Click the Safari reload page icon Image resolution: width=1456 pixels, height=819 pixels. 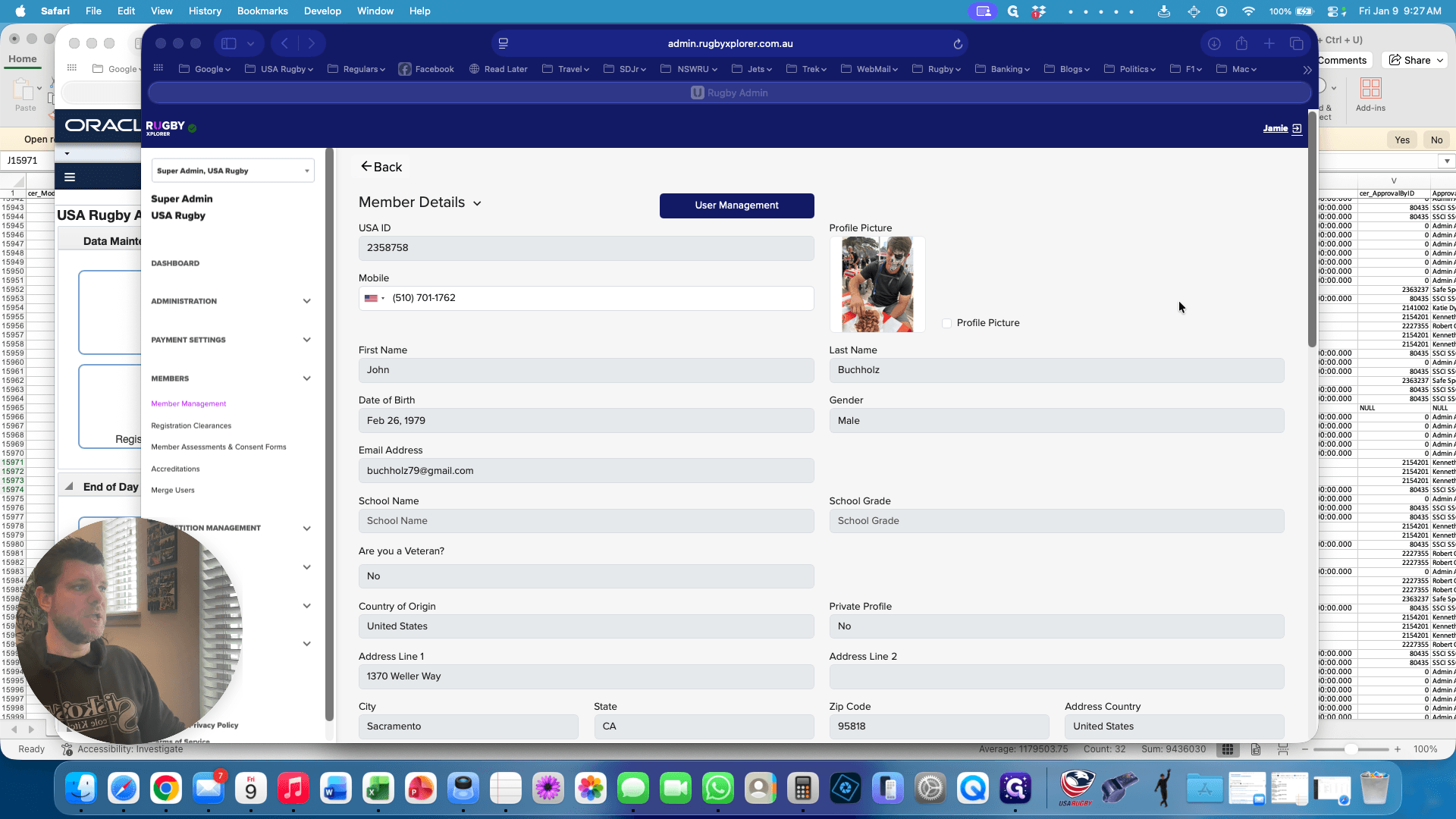(958, 44)
